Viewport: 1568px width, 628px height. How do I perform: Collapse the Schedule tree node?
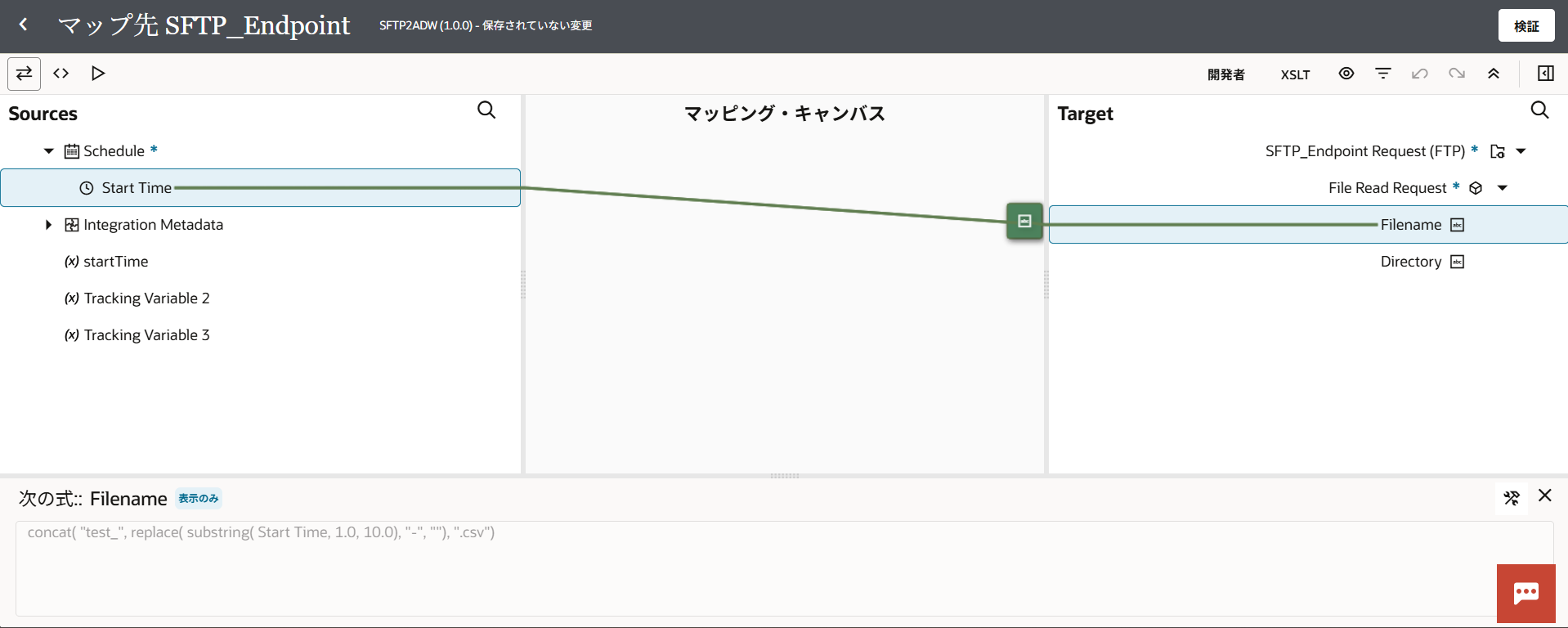click(x=49, y=151)
